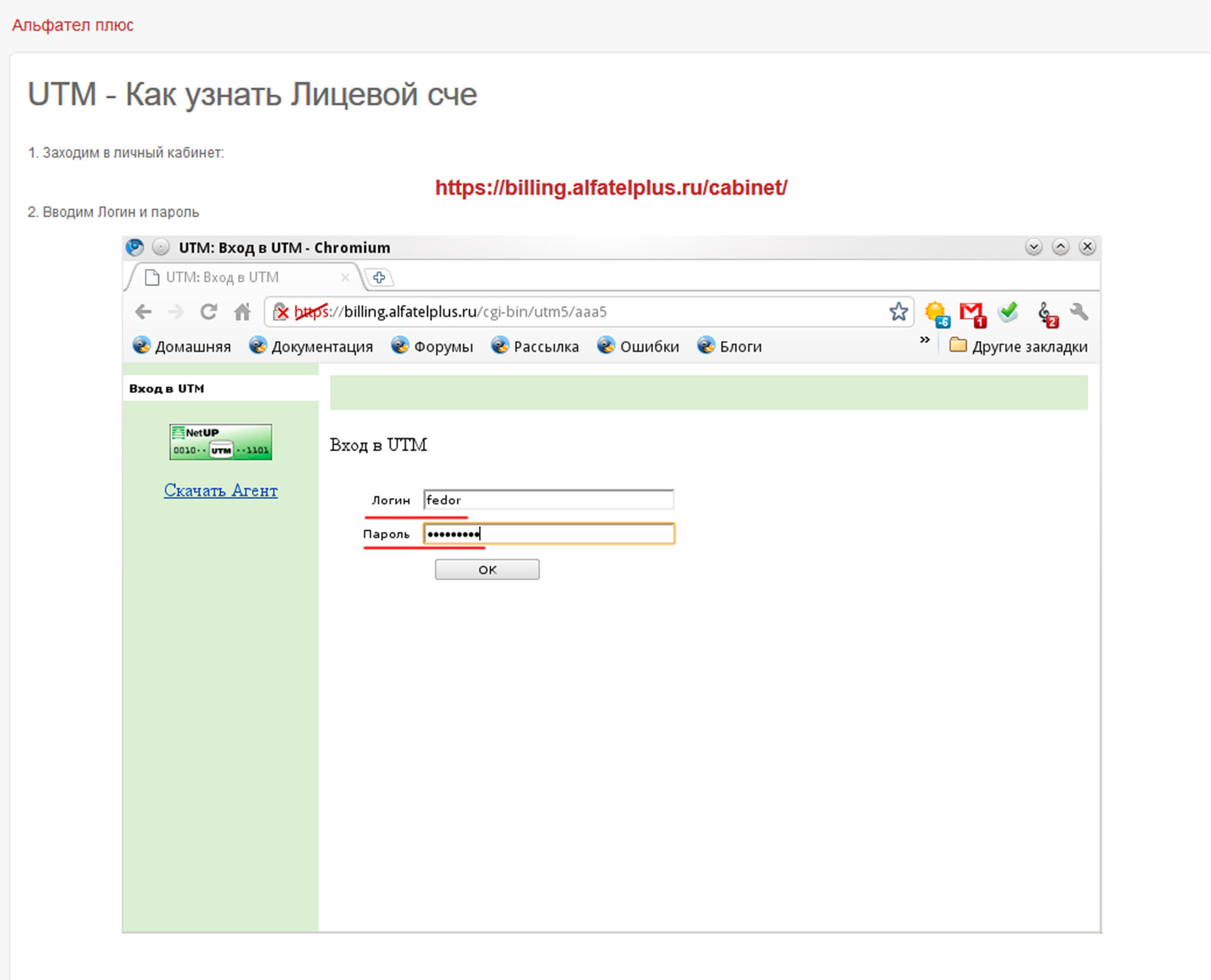Viewport: 1211px width, 980px height.
Task: Click the insecure HTTPS warning icon
Action: click(x=281, y=311)
